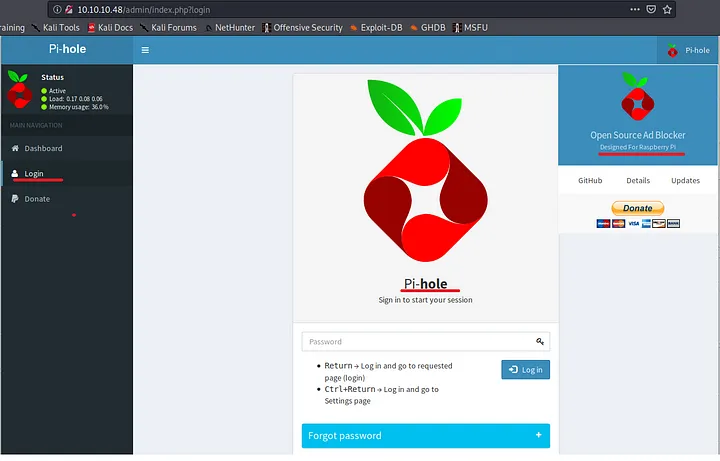Screen dimensions: 720x461
Task: Click the key icon in password field
Action: coord(540,342)
